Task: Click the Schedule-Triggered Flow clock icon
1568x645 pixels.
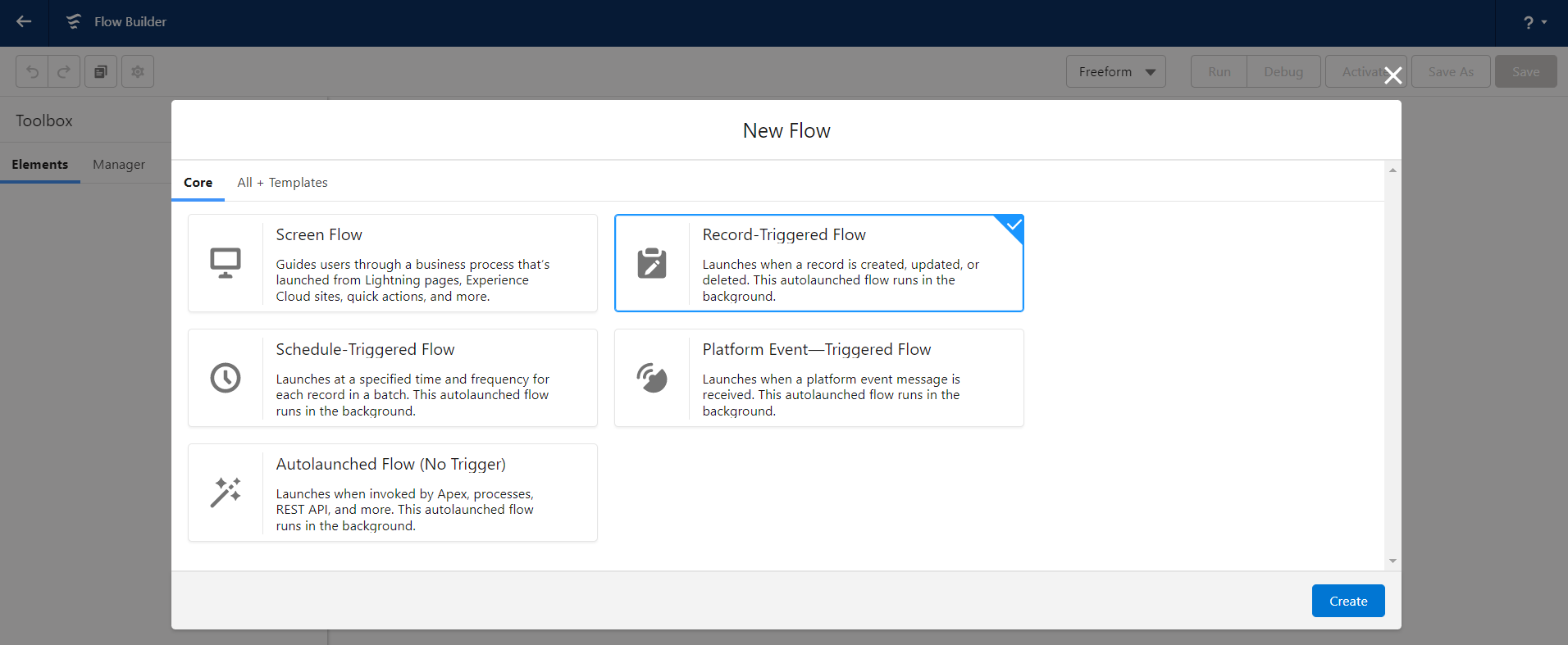Action: click(x=226, y=378)
